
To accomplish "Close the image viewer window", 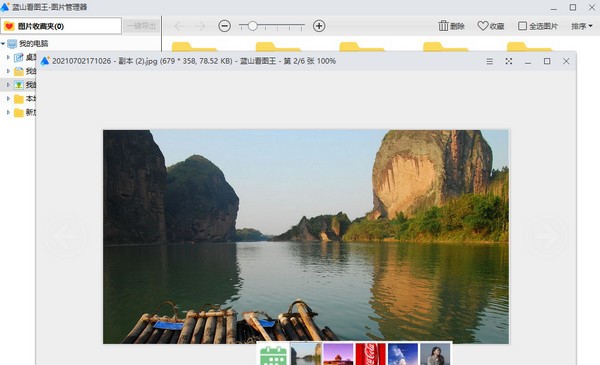I will point(566,61).
